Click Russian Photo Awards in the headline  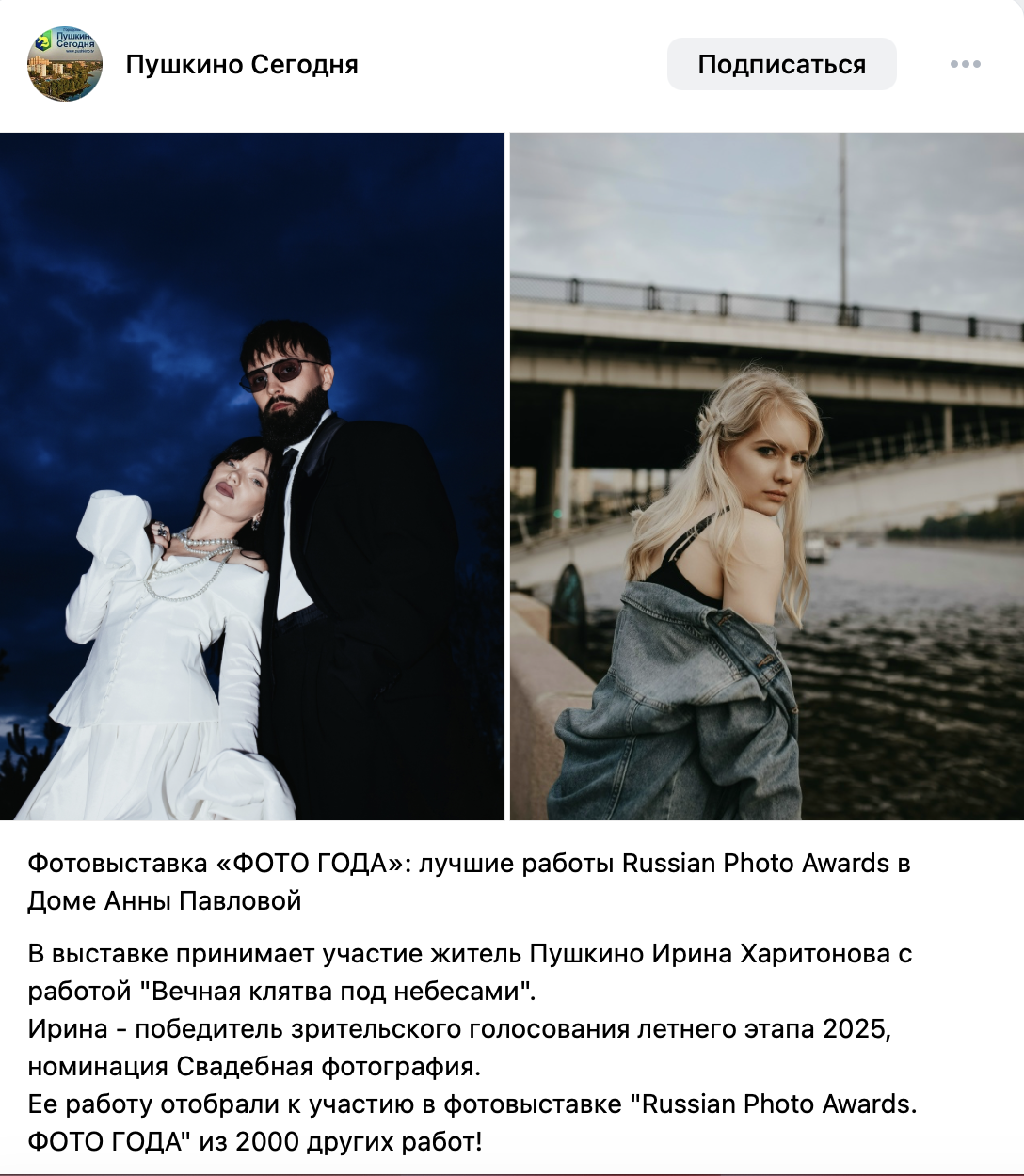coord(756,863)
